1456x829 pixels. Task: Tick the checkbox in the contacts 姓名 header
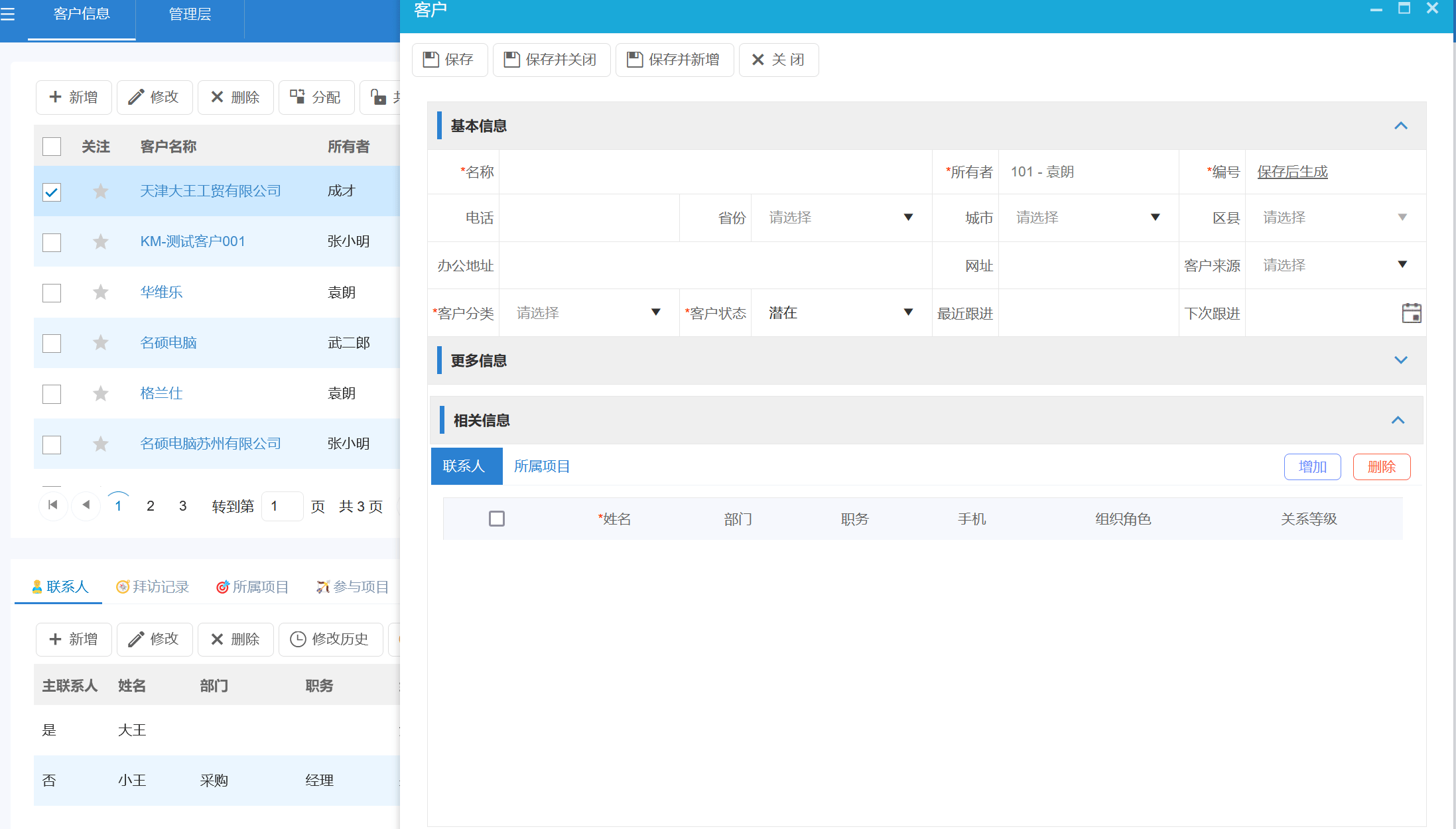tap(496, 519)
